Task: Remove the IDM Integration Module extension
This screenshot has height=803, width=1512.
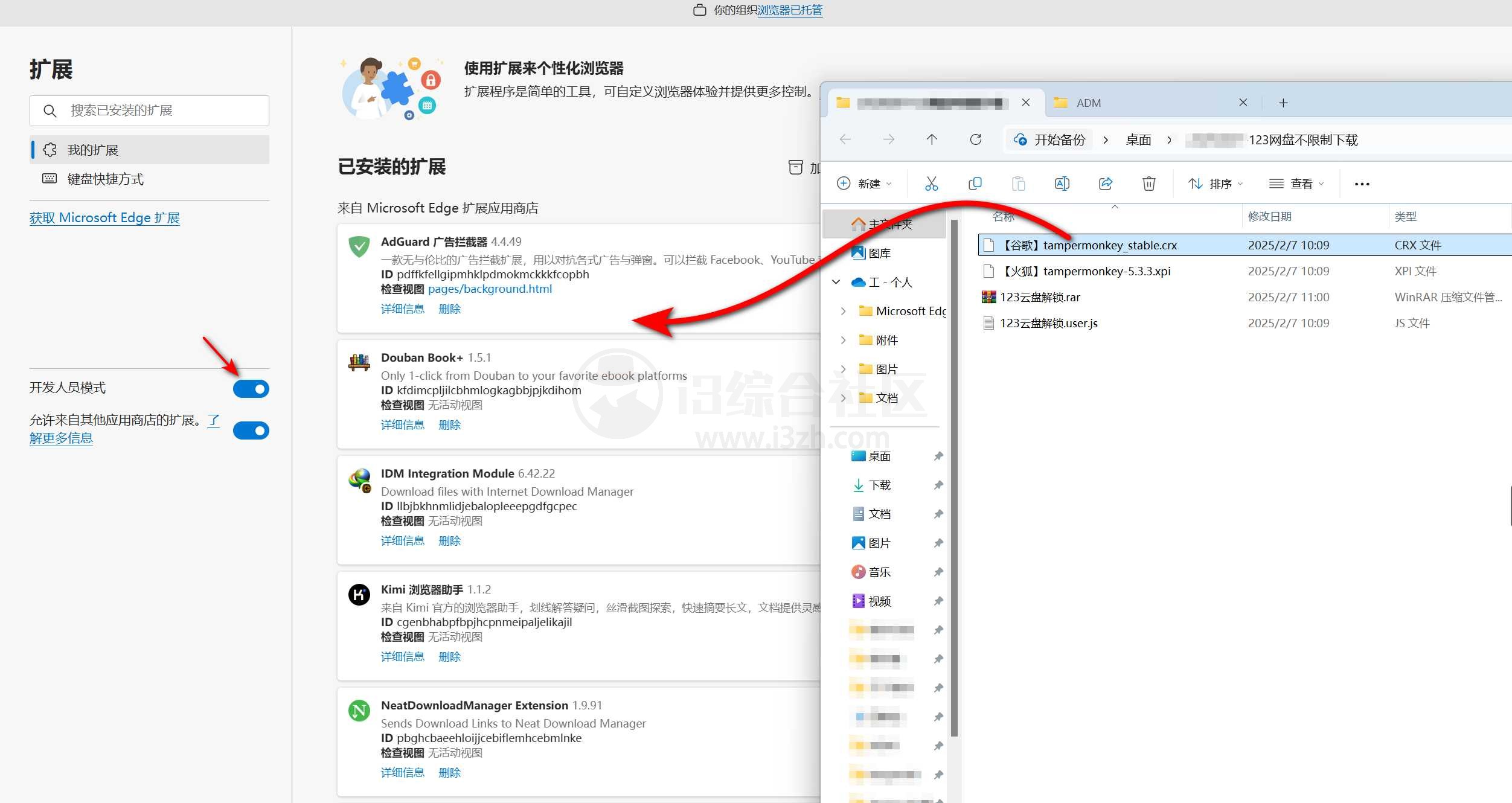Action: (450, 540)
